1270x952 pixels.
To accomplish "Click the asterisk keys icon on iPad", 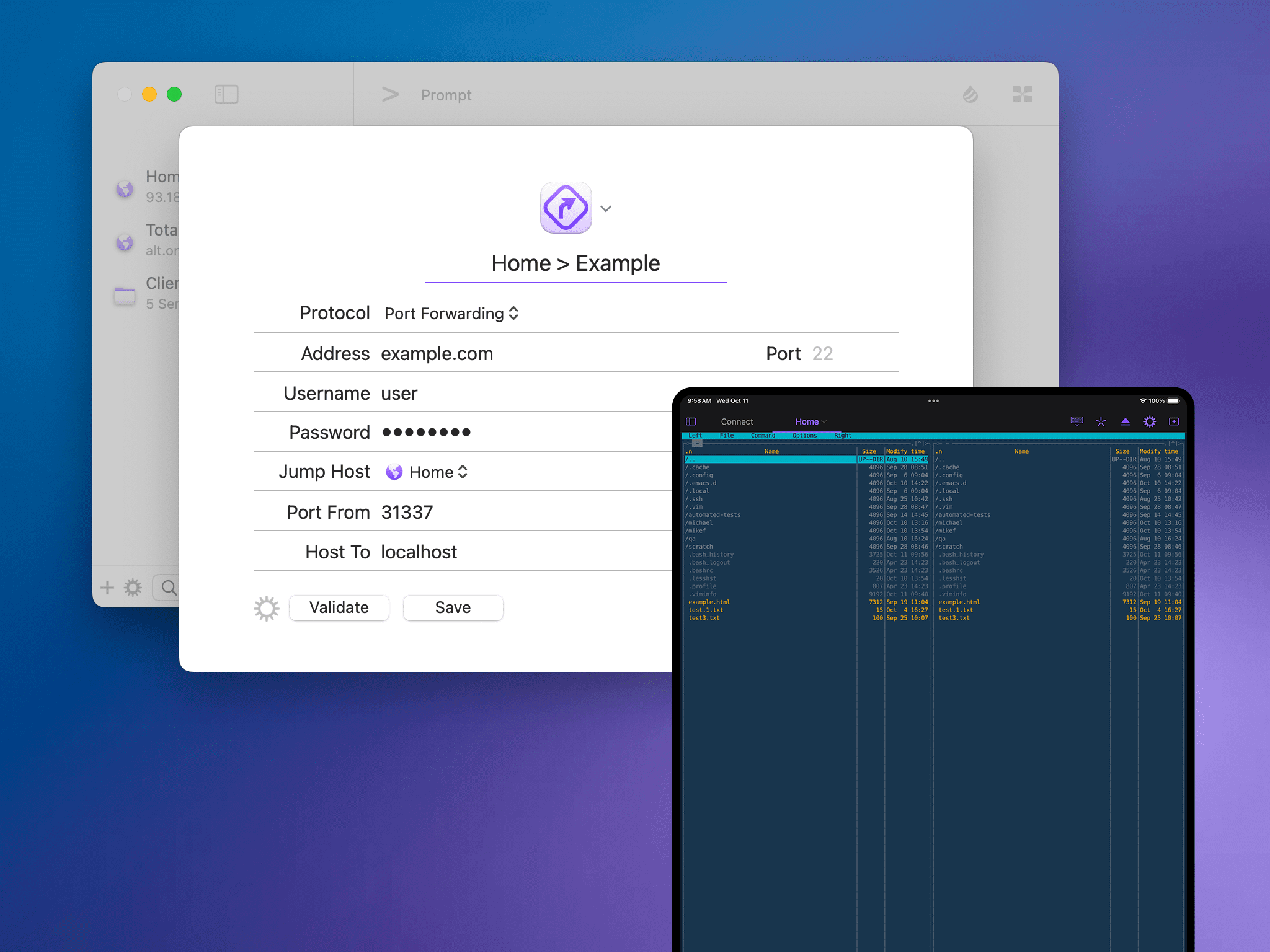I will pyautogui.click(x=1101, y=421).
